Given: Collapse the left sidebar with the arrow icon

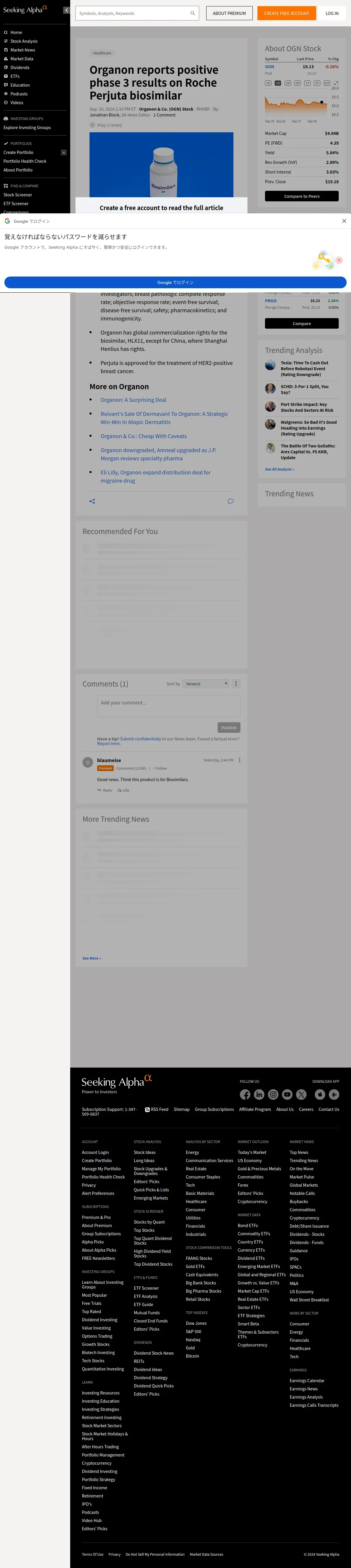Looking at the screenshot, I should tap(66, 10).
